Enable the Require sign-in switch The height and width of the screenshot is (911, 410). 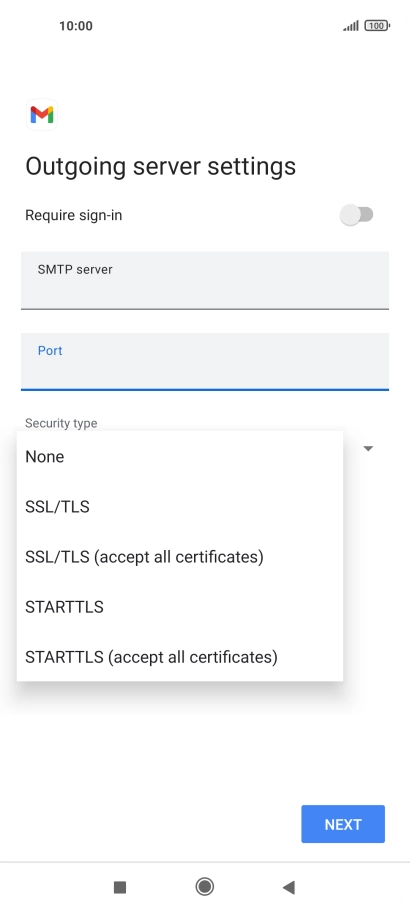pos(357,215)
